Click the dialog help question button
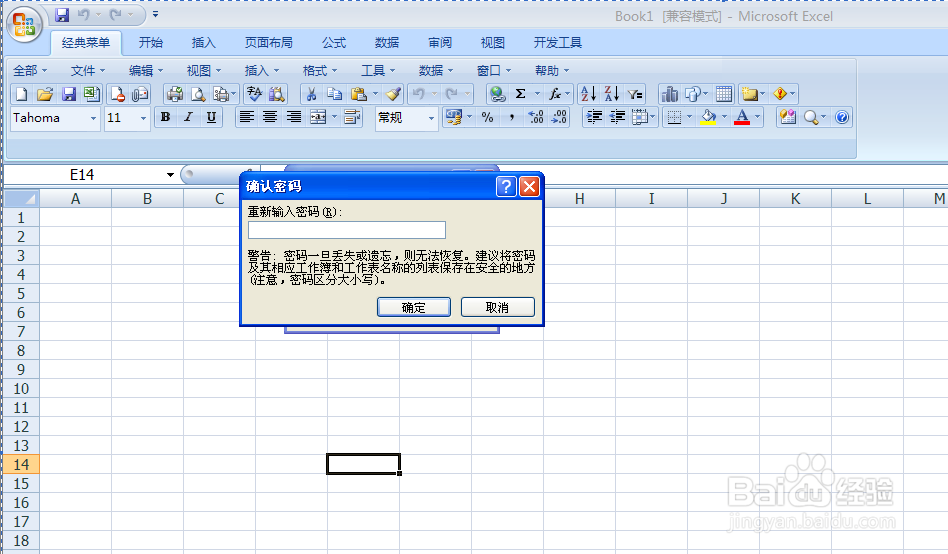This screenshot has width=948, height=554. [x=505, y=186]
